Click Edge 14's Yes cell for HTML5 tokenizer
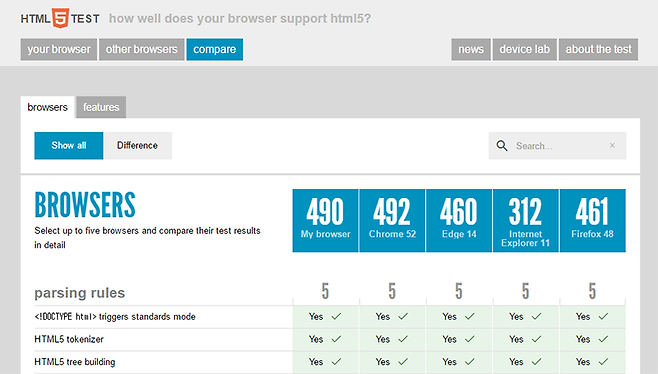This screenshot has height=374, width=658. 459,339
